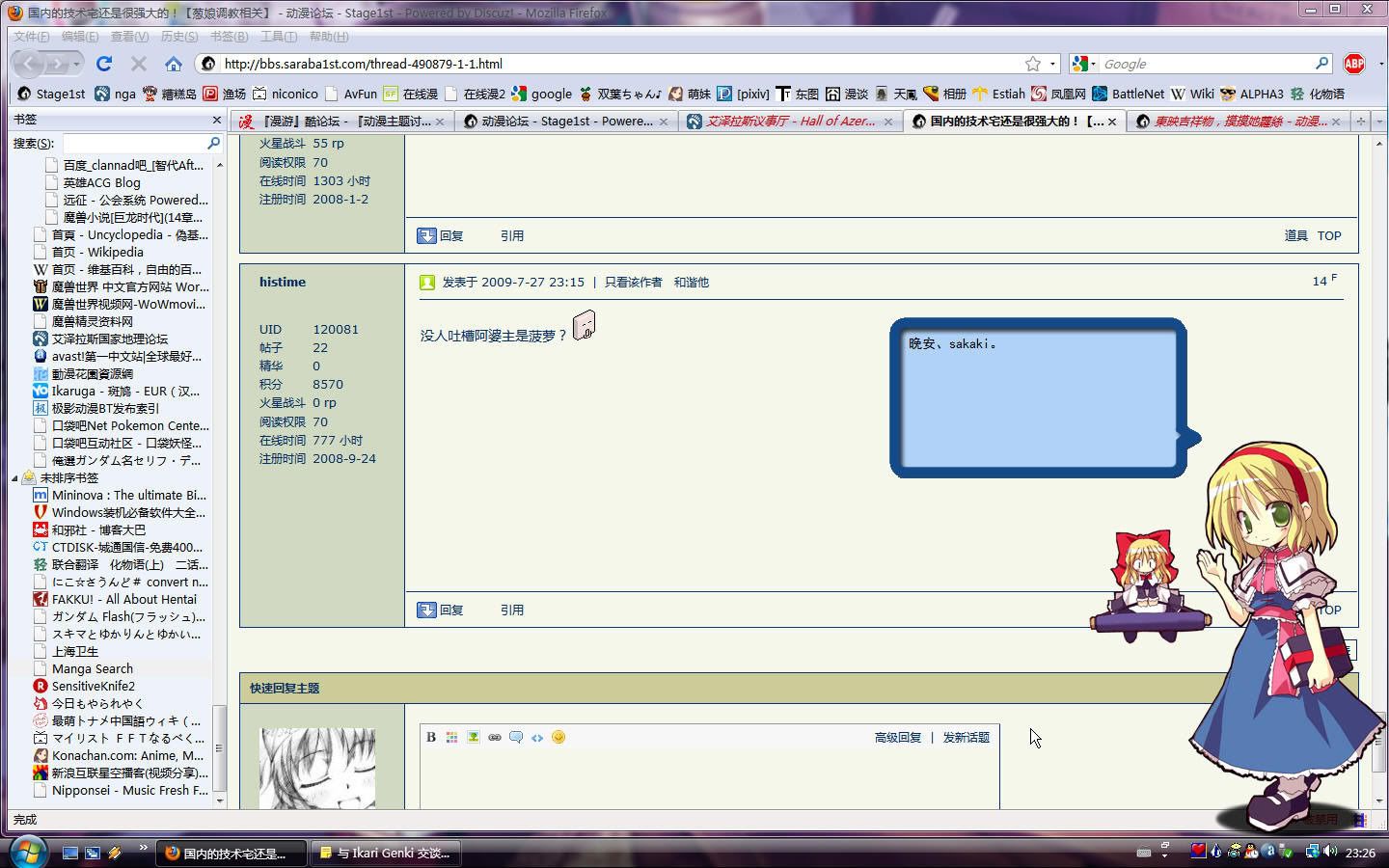Click the bookmarks sidebar search field
1389x868 pixels.
[x=143, y=143]
